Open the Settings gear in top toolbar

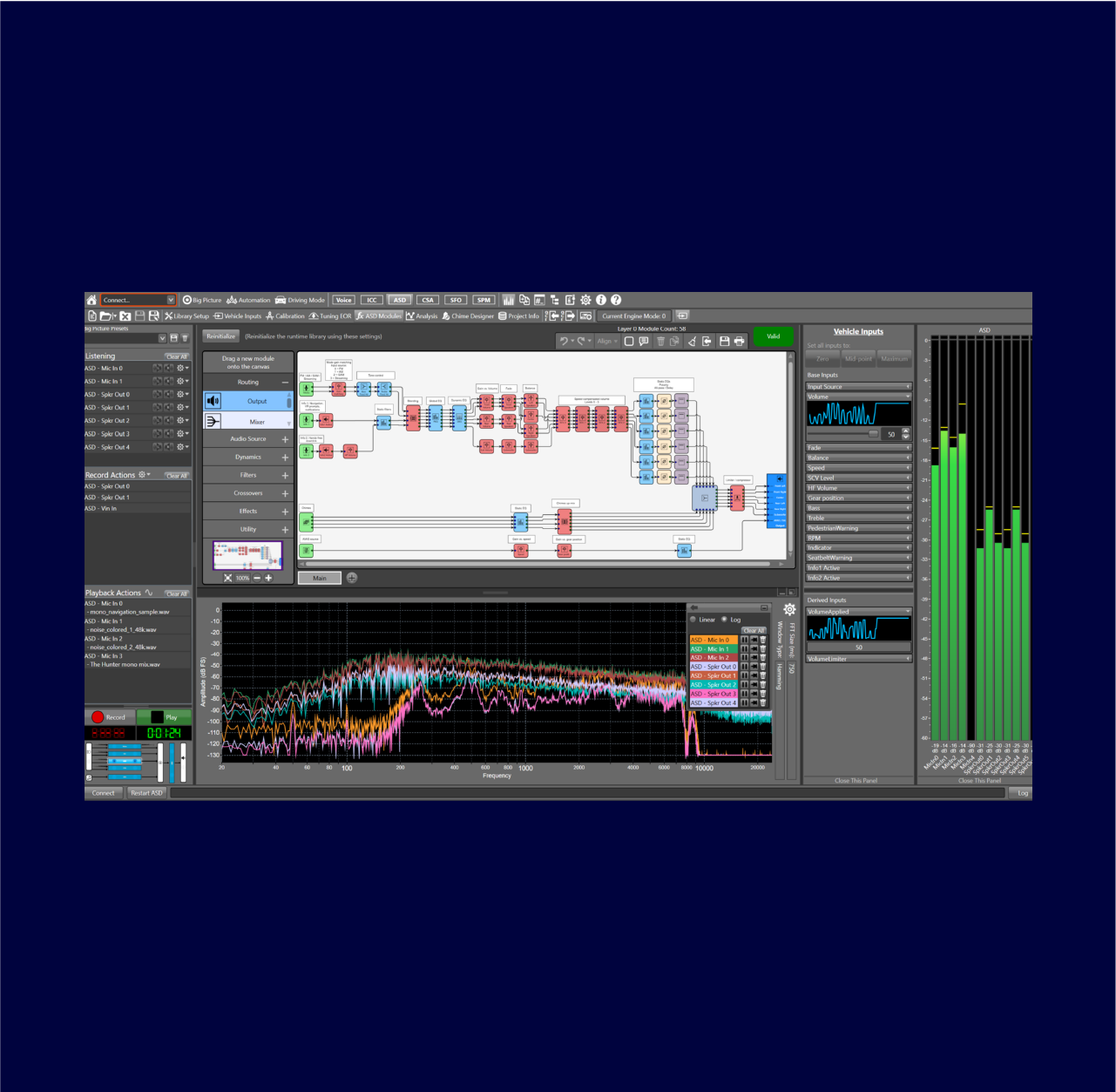coord(585,300)
